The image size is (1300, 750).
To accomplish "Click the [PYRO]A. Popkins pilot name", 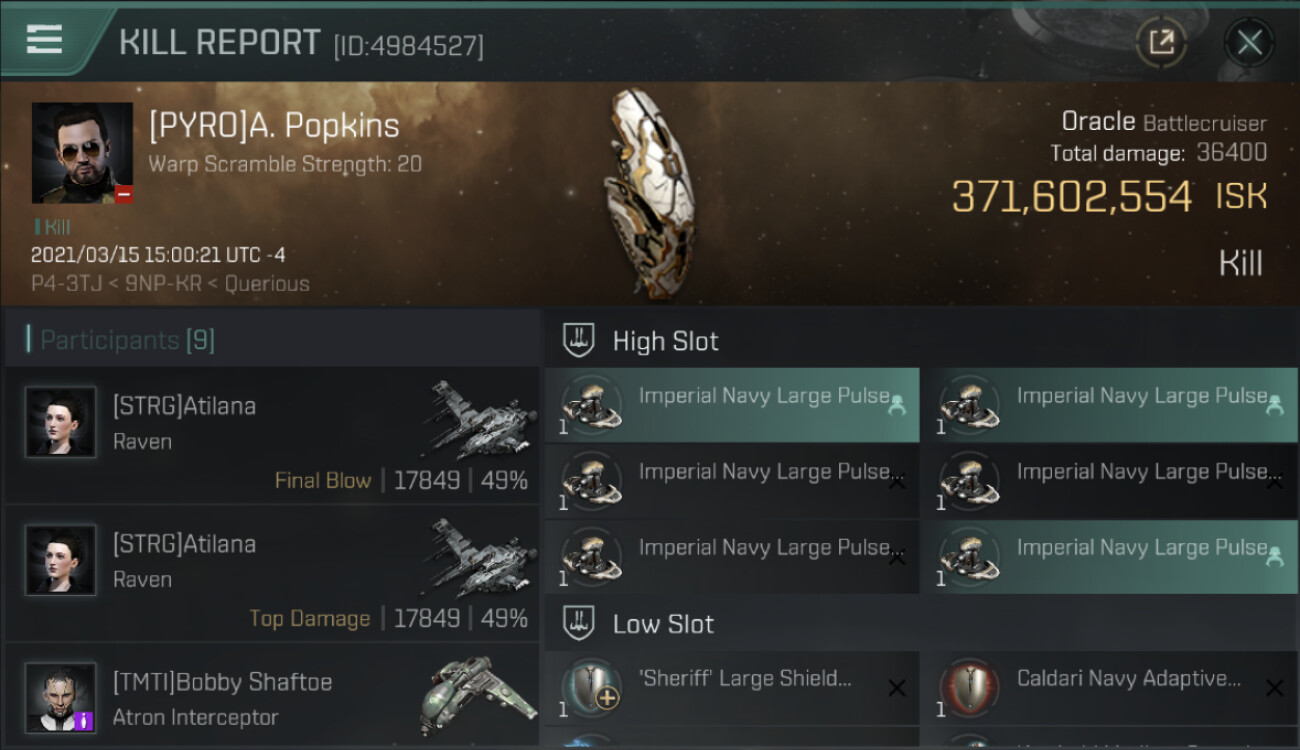I will tap(274, 126).
